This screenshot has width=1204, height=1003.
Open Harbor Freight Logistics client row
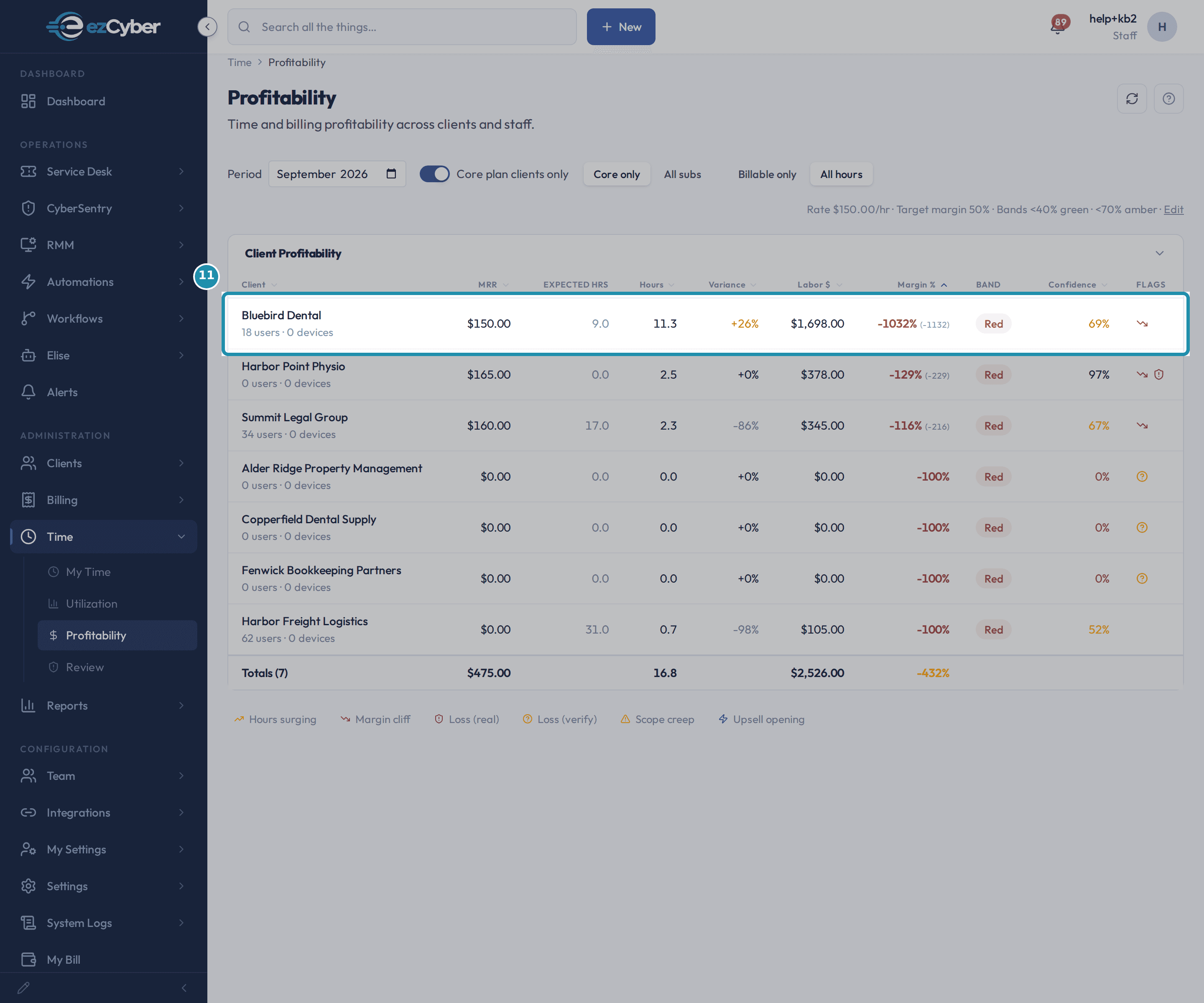[x=705, y=629]
